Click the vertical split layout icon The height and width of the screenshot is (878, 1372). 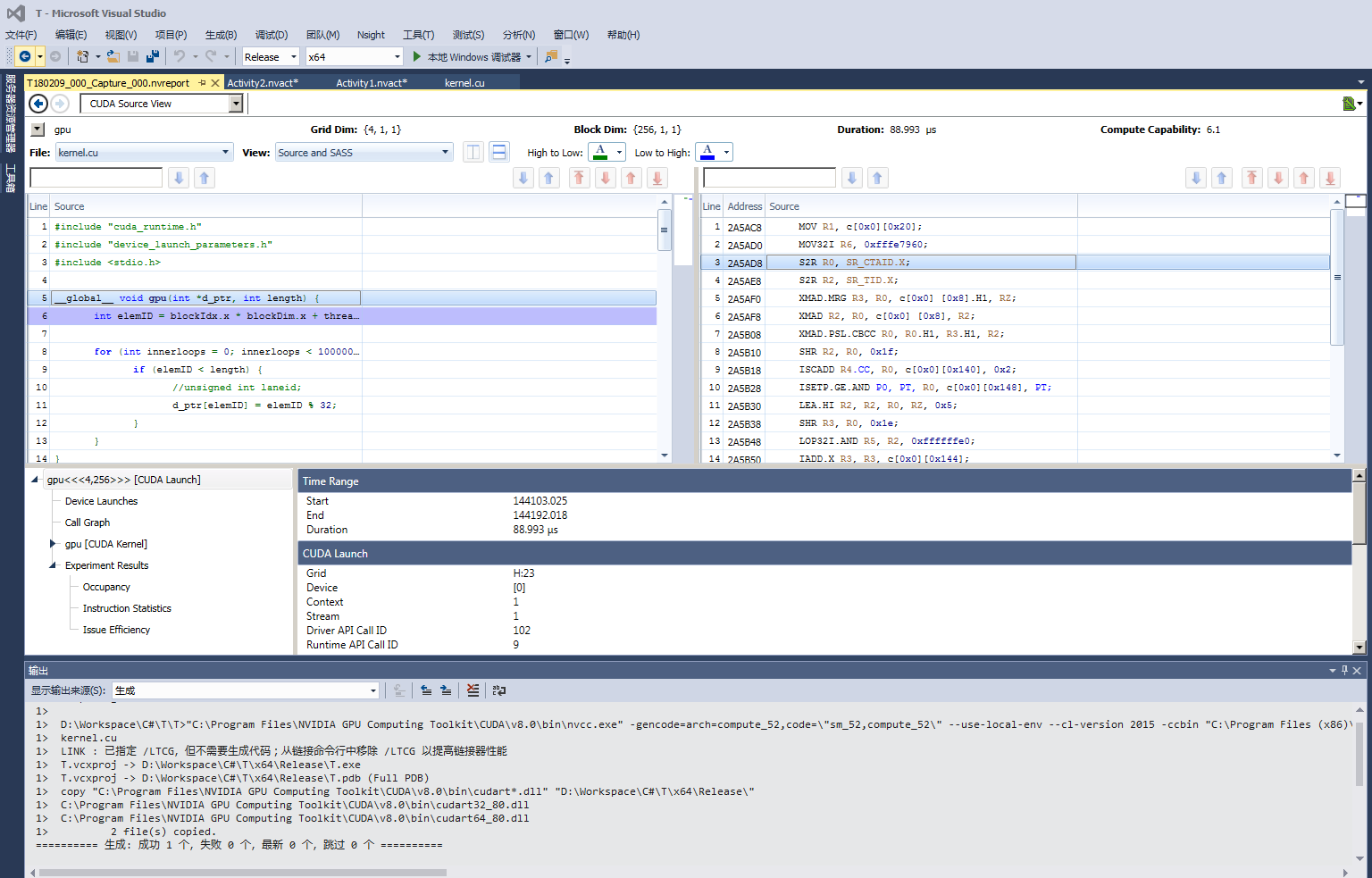coord(473,152)
